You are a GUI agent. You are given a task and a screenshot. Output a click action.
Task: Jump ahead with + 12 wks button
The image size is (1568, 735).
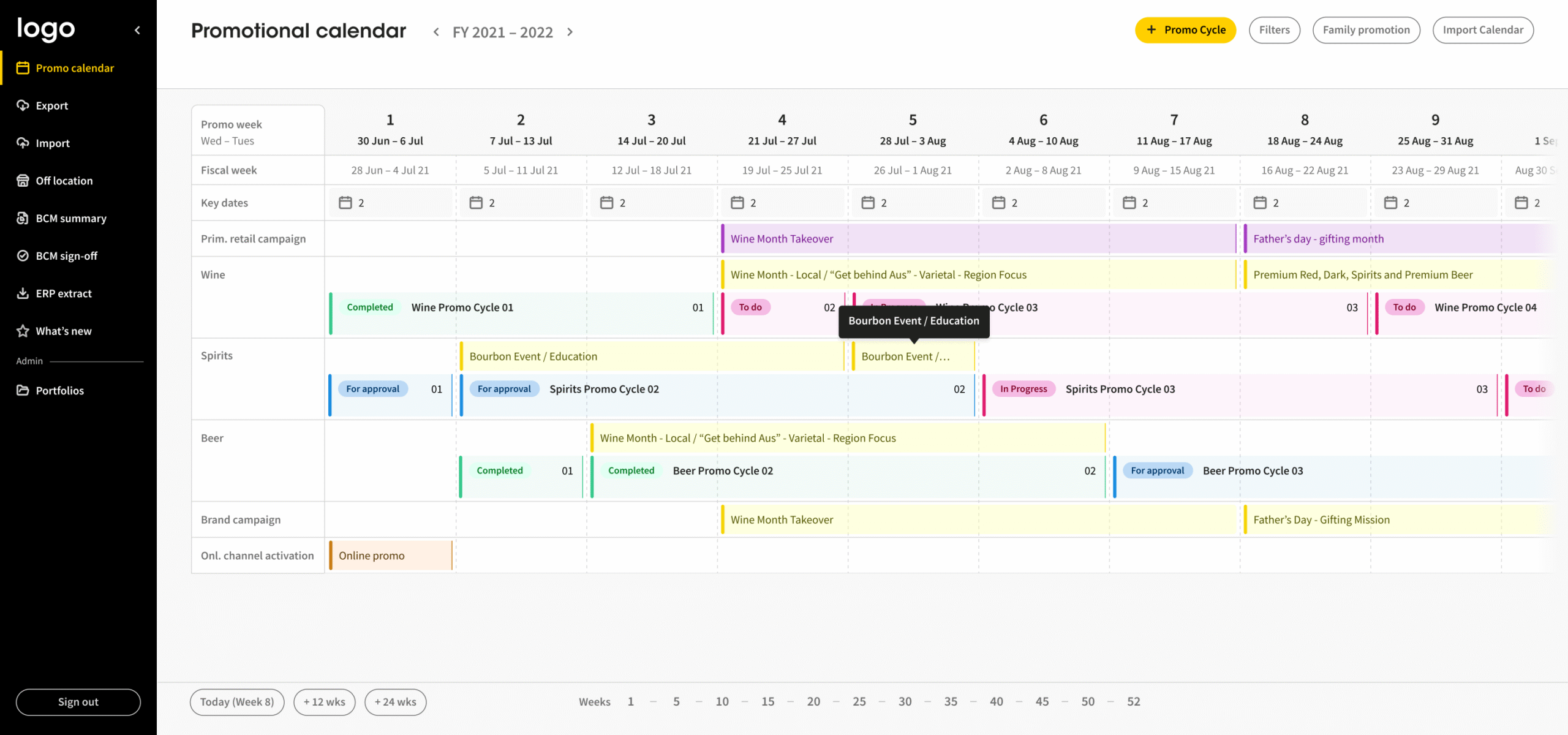tap(324, 702)
